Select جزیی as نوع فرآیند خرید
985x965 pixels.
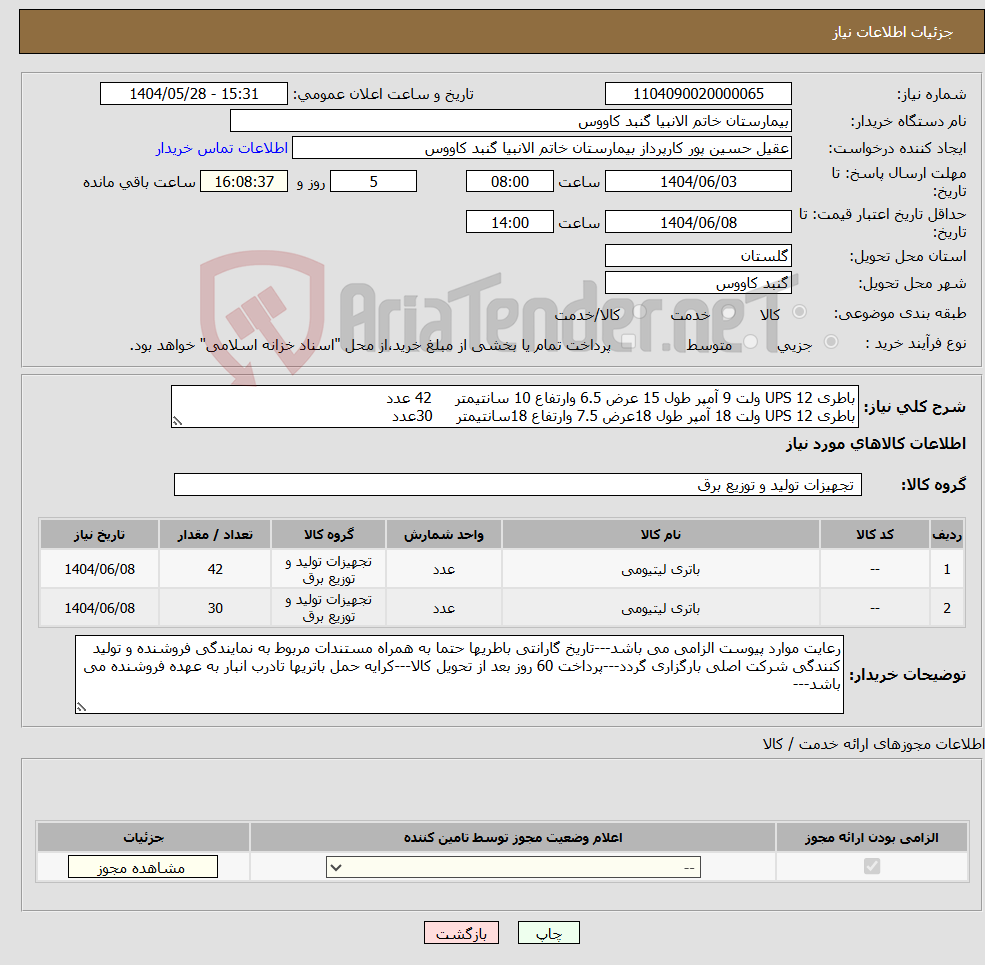[829, 343]
